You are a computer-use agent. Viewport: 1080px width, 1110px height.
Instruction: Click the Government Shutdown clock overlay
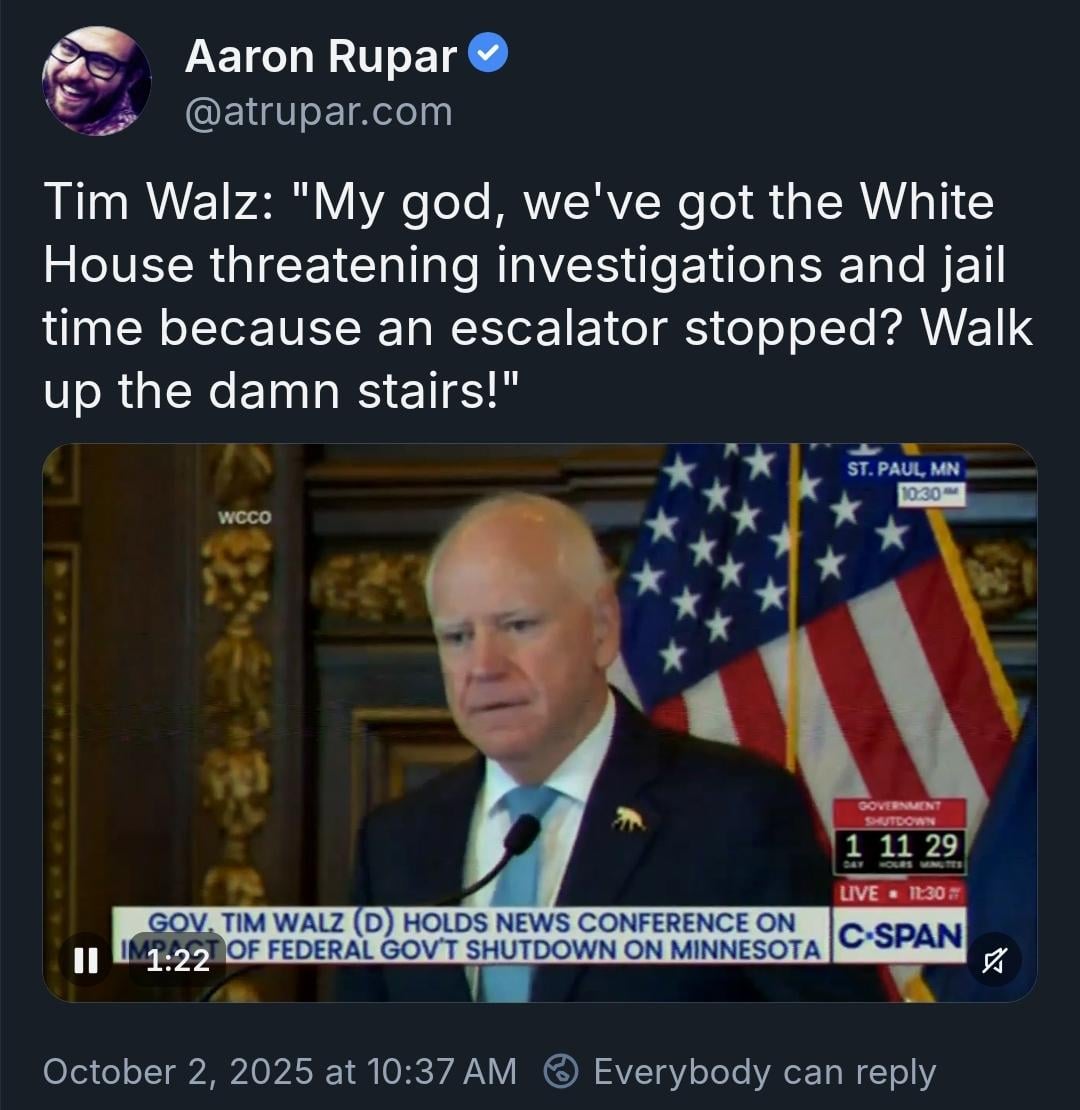click(x=900, y=837)
